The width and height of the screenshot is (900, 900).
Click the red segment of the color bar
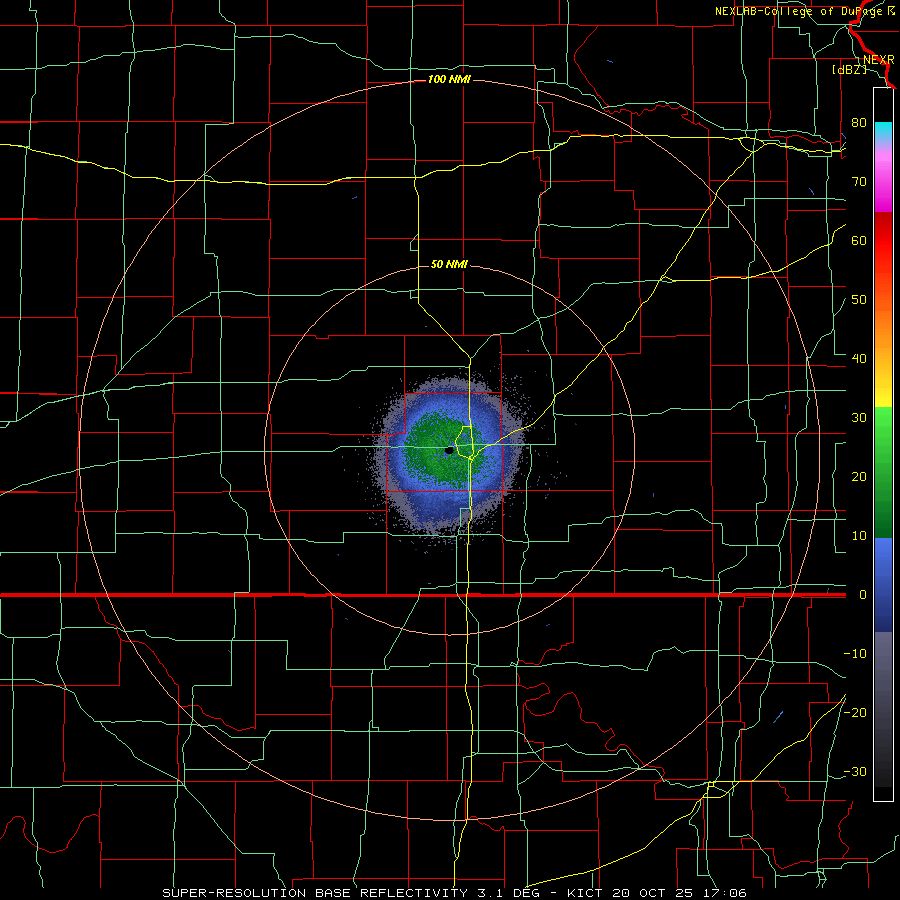point(883,241)
